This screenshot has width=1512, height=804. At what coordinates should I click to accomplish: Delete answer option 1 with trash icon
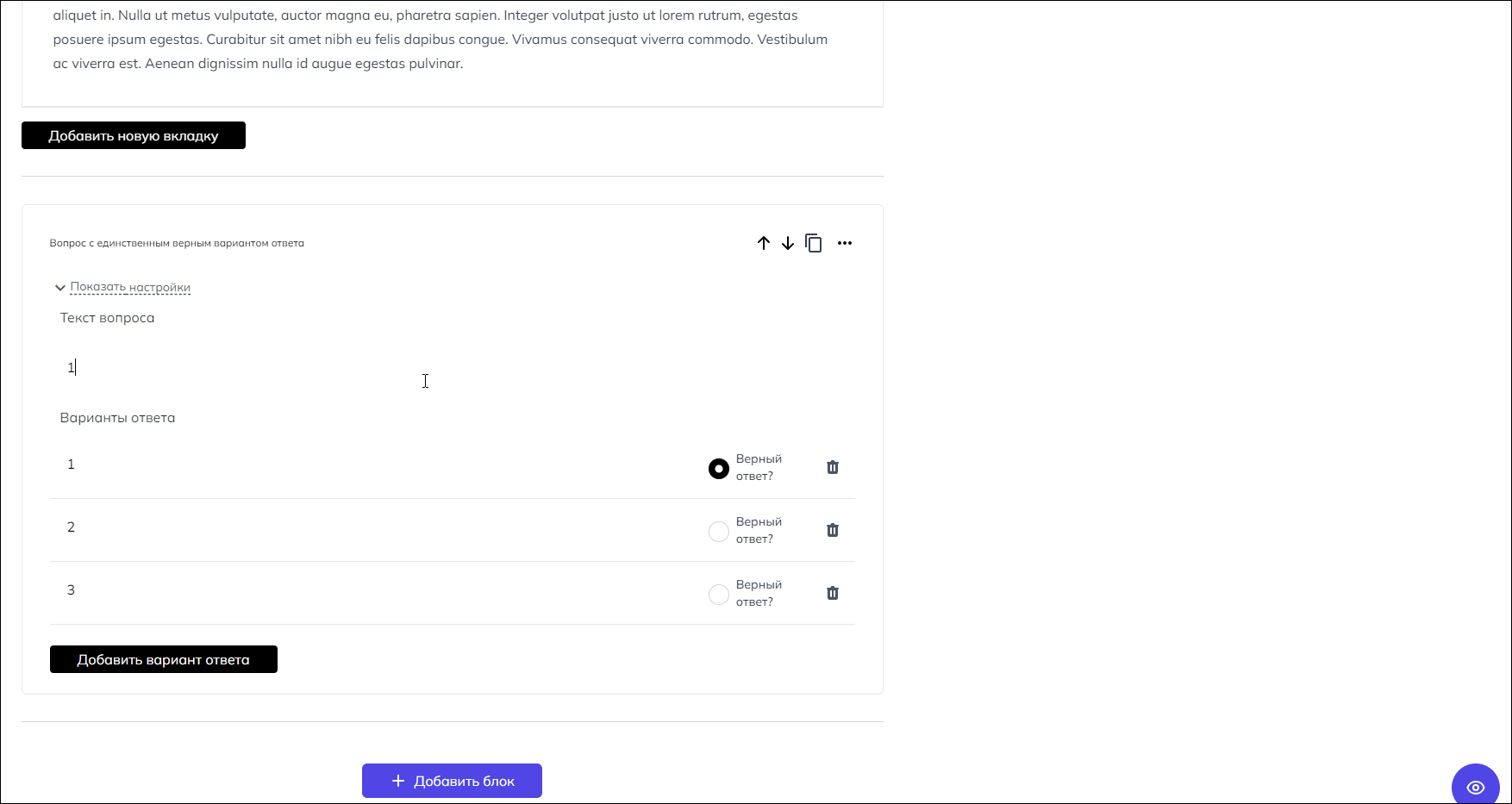pos(833,467)
